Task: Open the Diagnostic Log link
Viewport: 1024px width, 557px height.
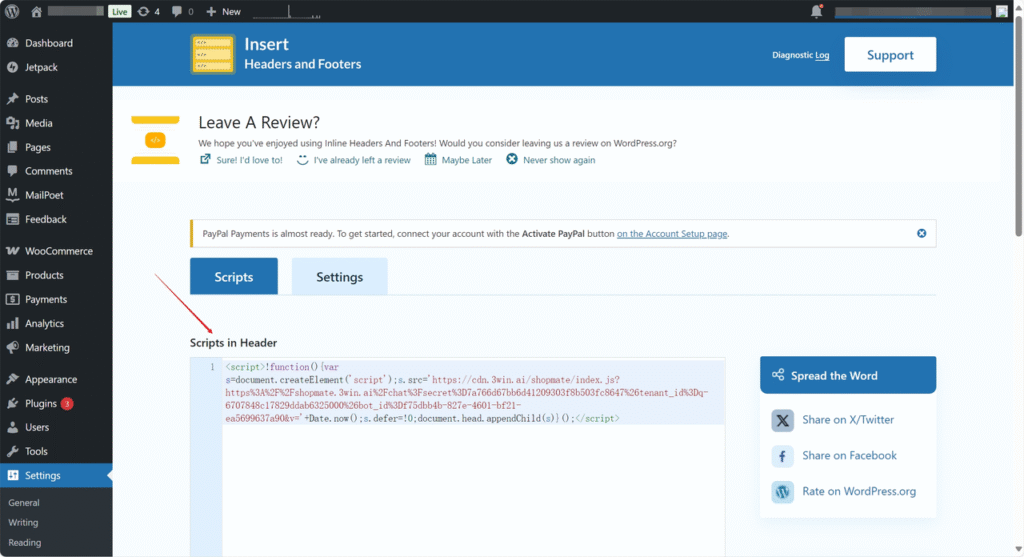Action: tap(801, 55)
